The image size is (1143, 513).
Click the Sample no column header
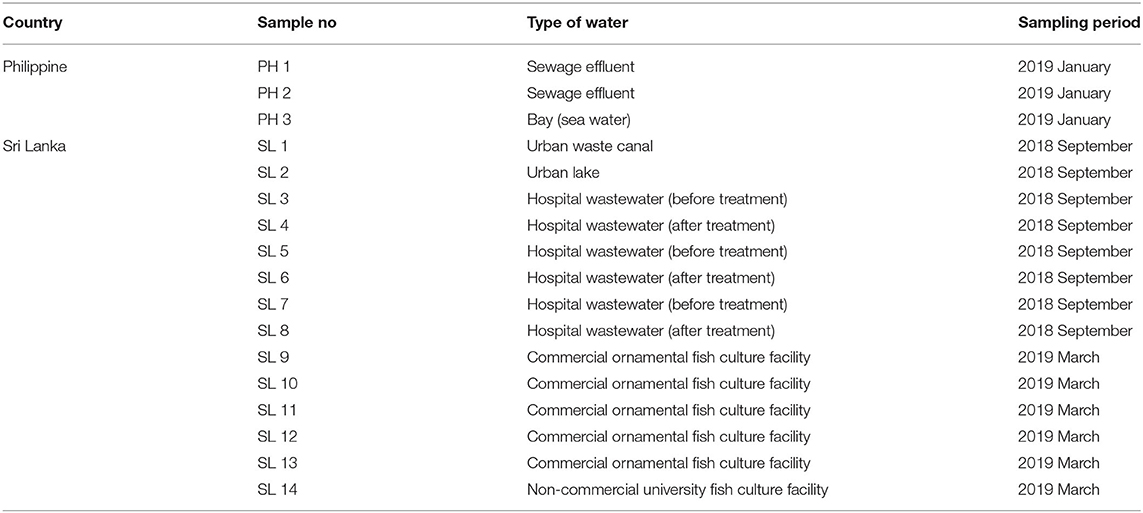pos(297,23)
